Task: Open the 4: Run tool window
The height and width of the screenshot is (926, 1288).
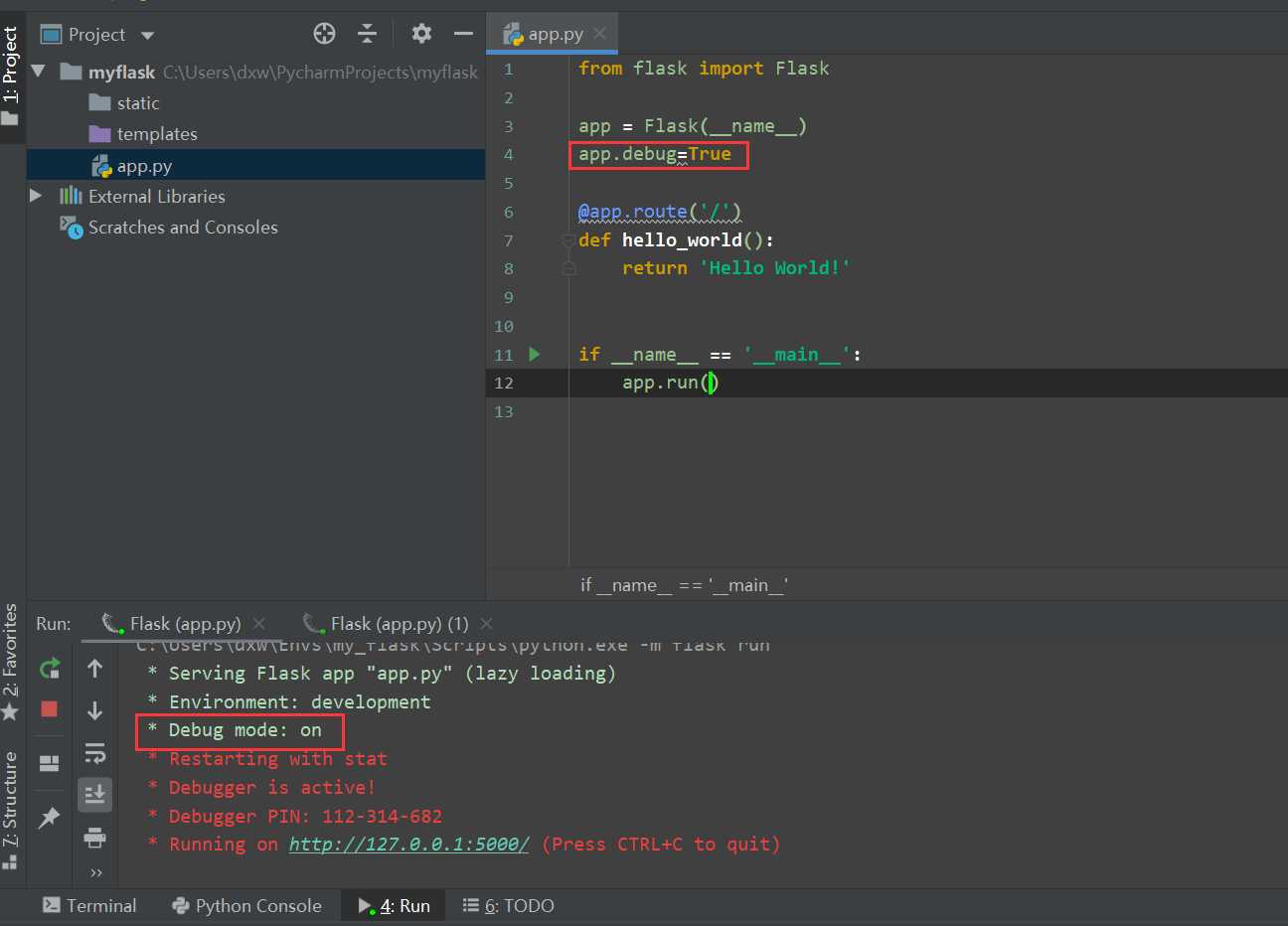Action: coord(394,906)
